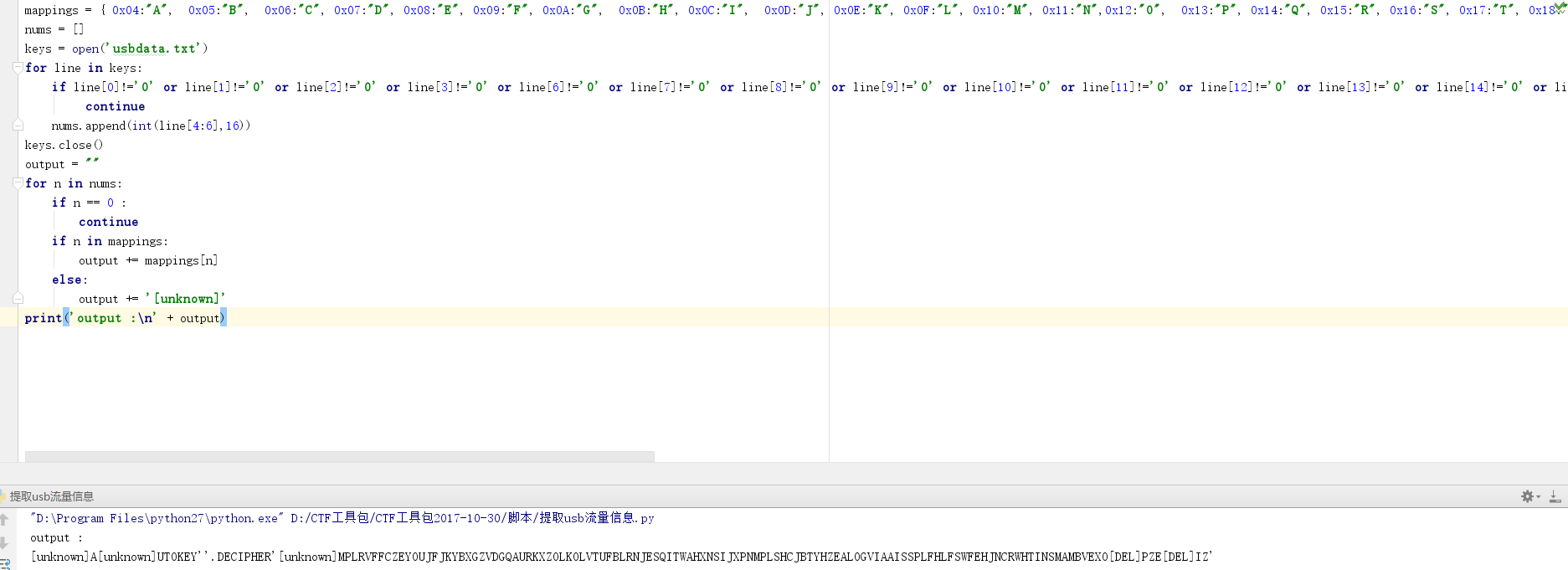The image size is (1568, 570).
Task: Click the keys.close() call
Action: pyautogui.click(x=64, y=145)
